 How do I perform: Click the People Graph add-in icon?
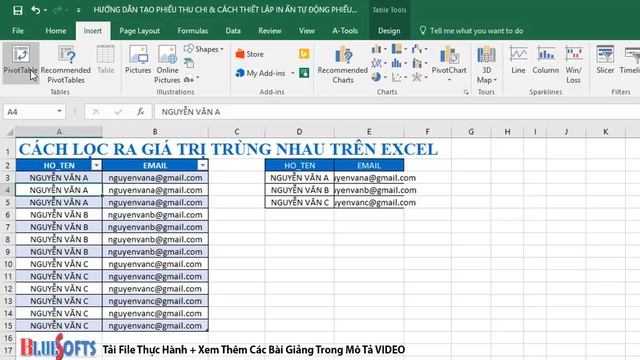[x=304, y=73]
